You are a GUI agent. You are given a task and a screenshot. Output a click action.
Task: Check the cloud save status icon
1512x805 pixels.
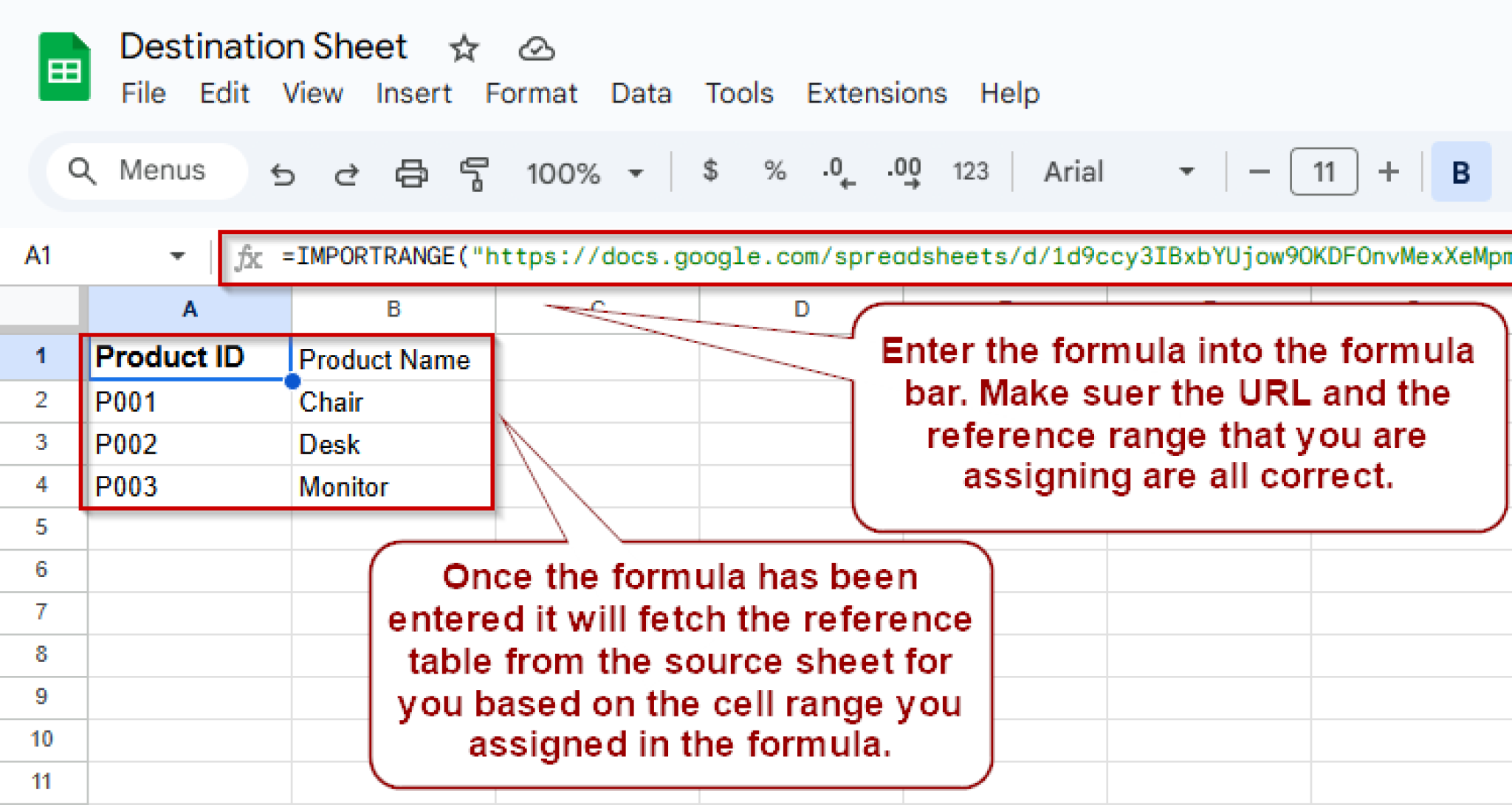tap(537, 49)
